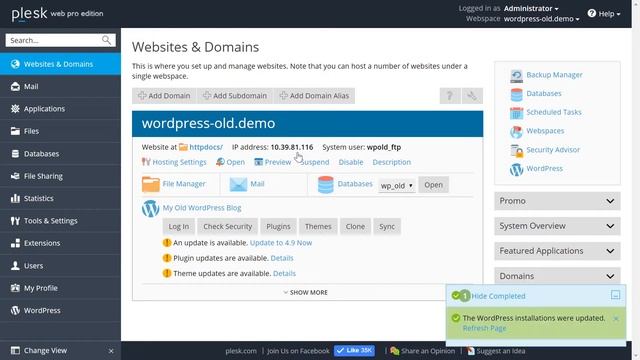
Task: Click the Open site globe icon
Action: pos(220,162)
